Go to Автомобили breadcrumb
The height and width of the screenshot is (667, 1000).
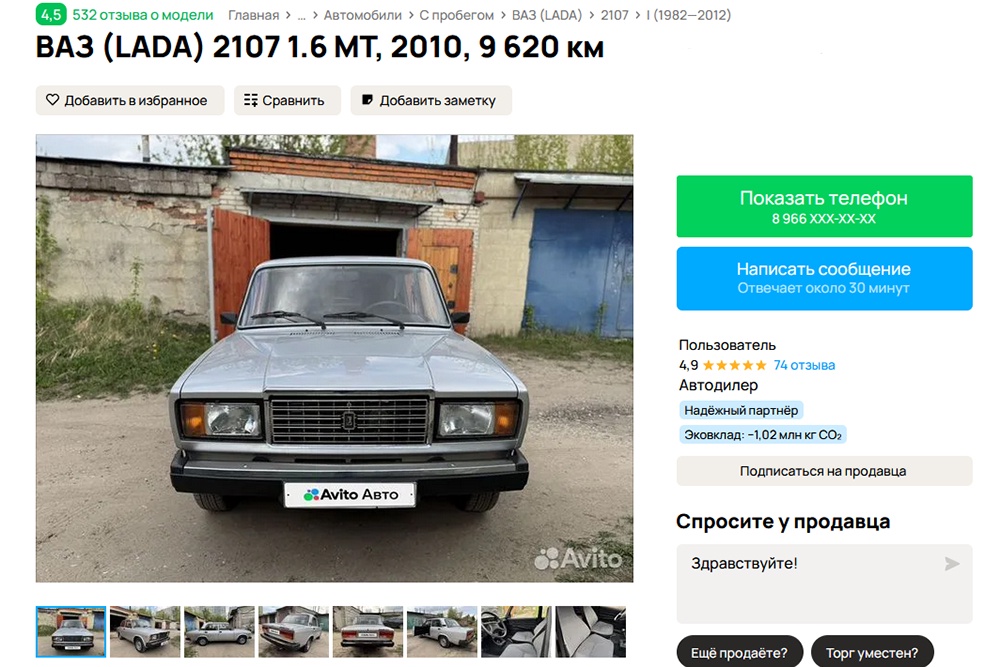(x=362, y=15)
